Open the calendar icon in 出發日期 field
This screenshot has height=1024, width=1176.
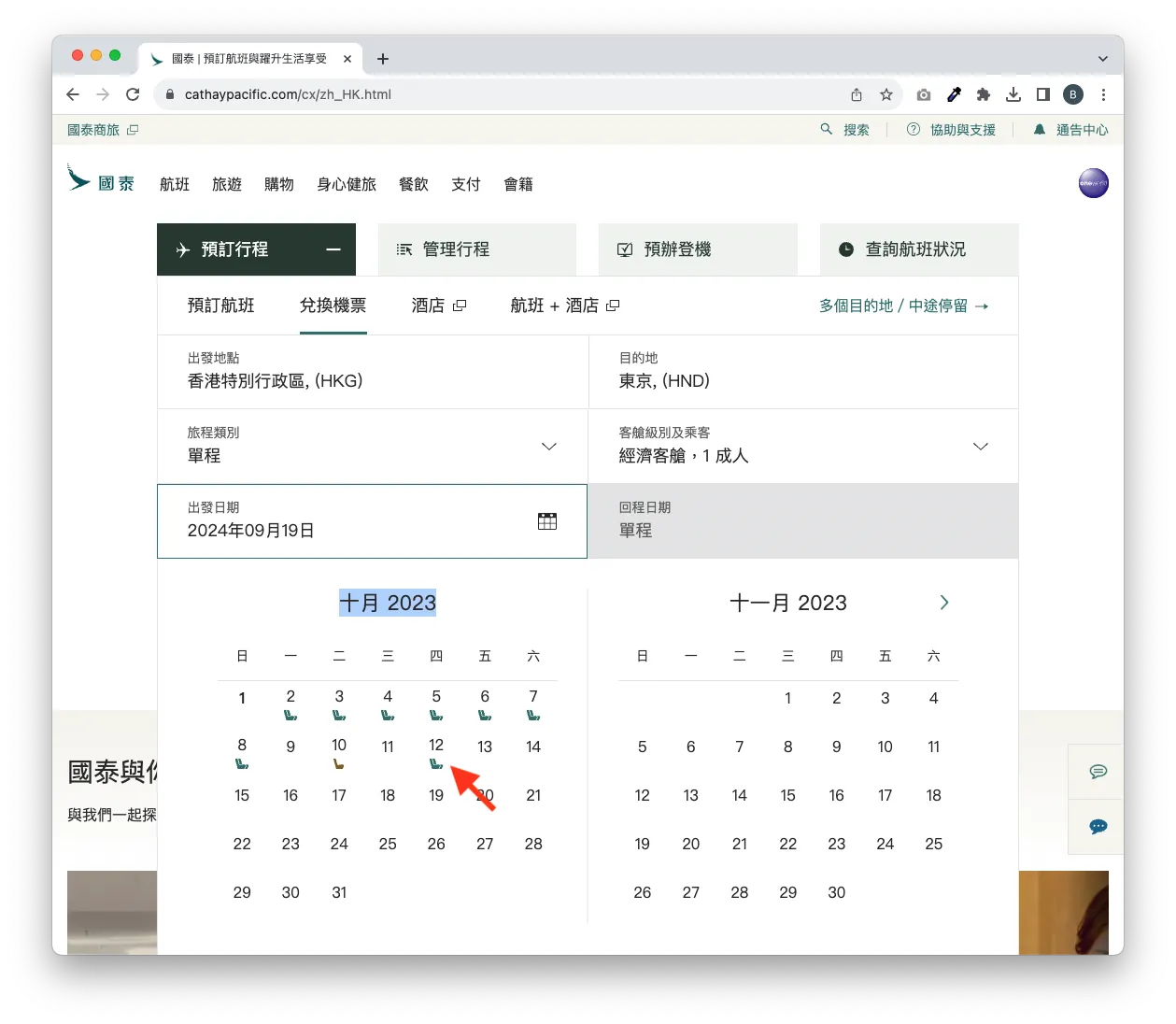[x=547, y=521]
